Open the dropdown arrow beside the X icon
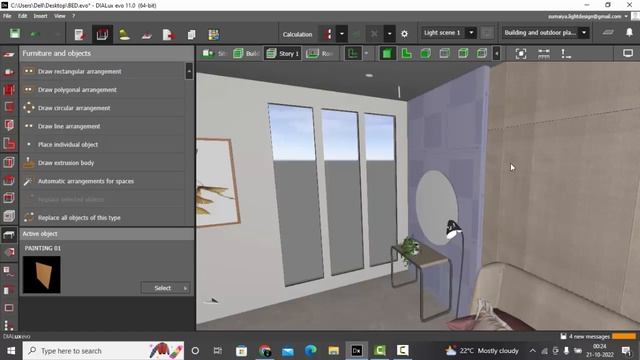Viewport: 640px width, 360px height. pos(389,34)
